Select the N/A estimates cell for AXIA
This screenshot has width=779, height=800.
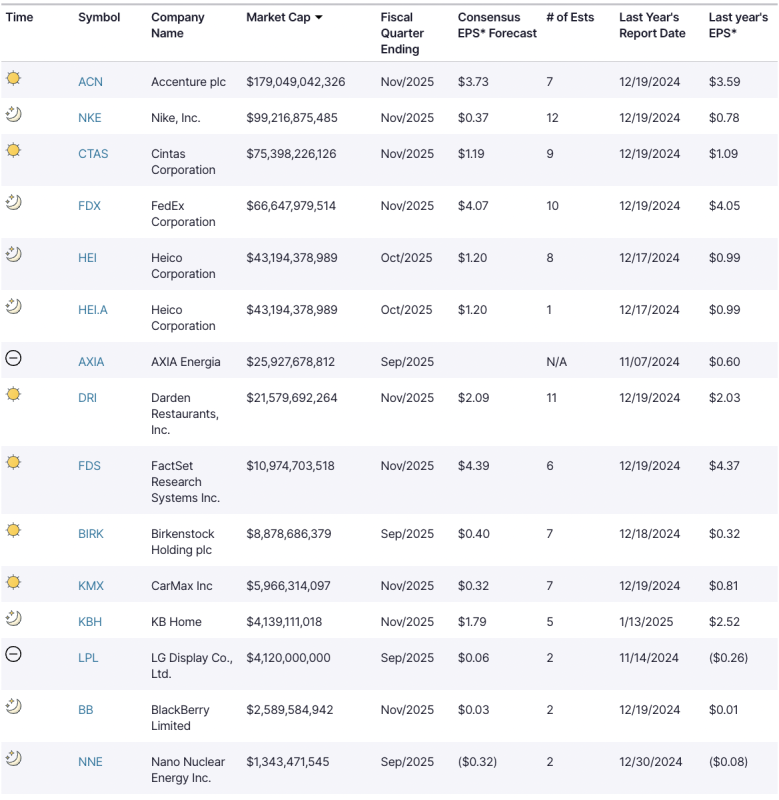coord(557,362)
